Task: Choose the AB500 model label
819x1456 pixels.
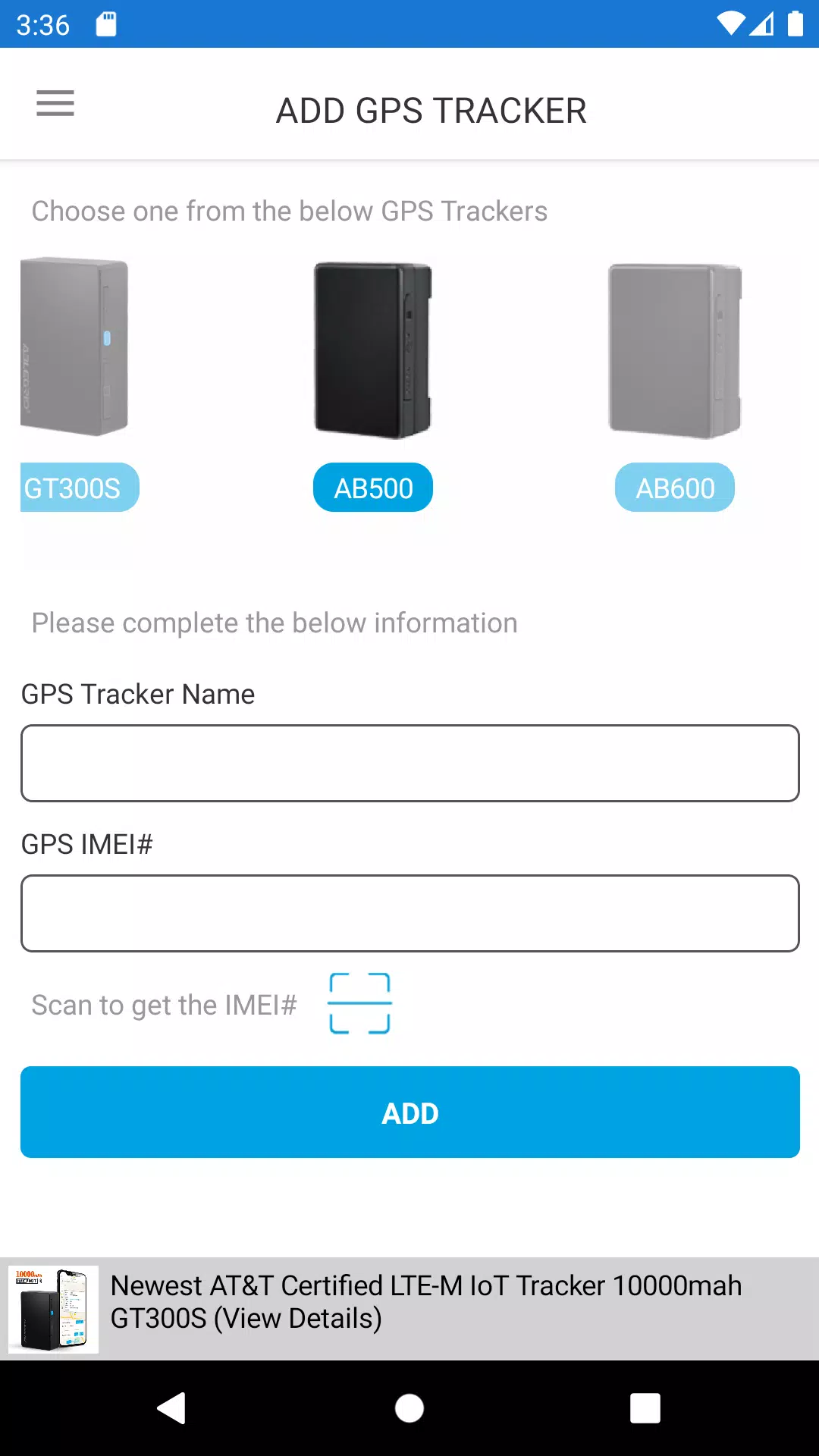Action: pos(373,488)
